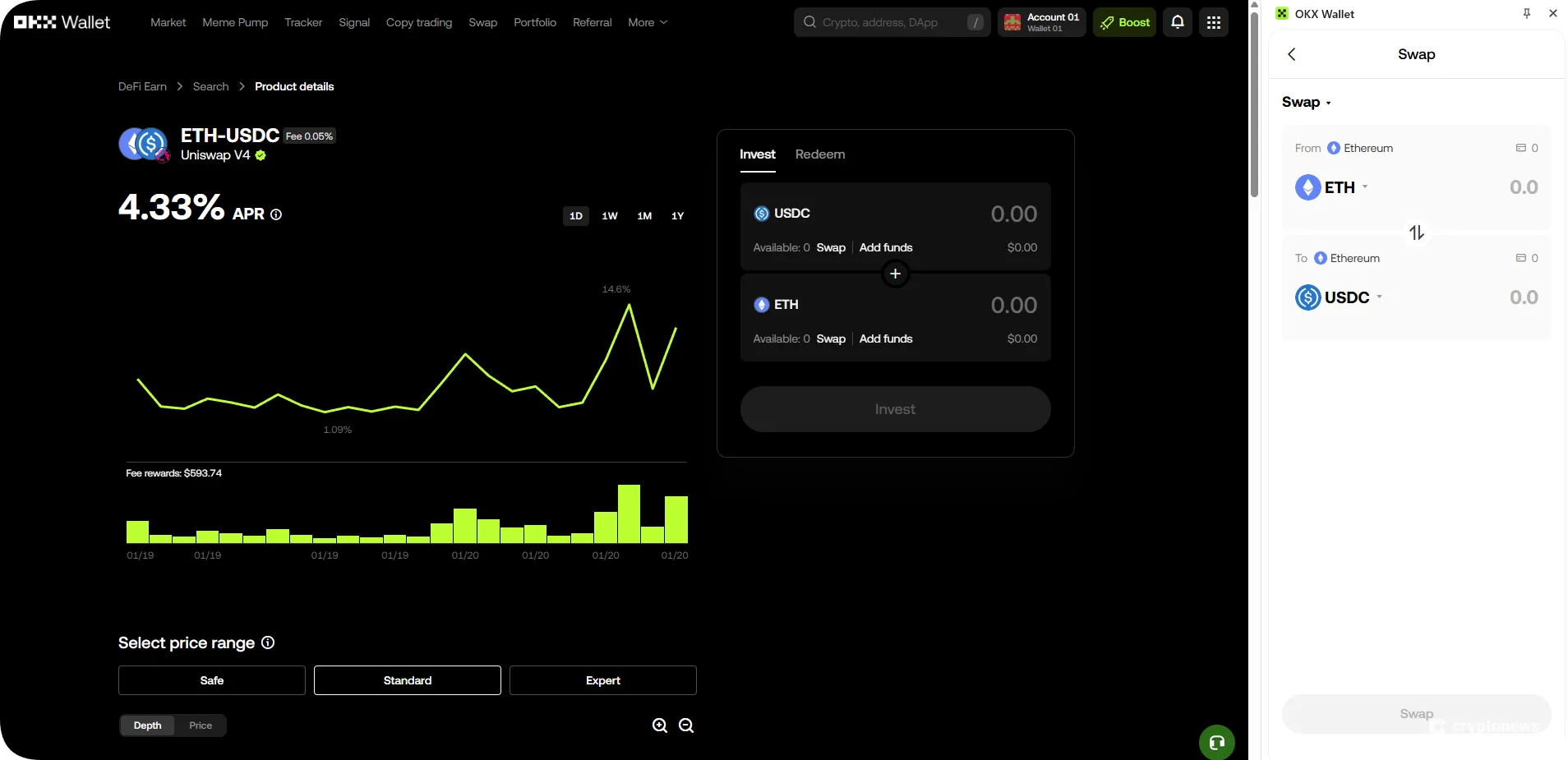The height and width of the screenshot is (760, 1568).
Task: Choose the Safe price range option
Action: pos(211,680)
